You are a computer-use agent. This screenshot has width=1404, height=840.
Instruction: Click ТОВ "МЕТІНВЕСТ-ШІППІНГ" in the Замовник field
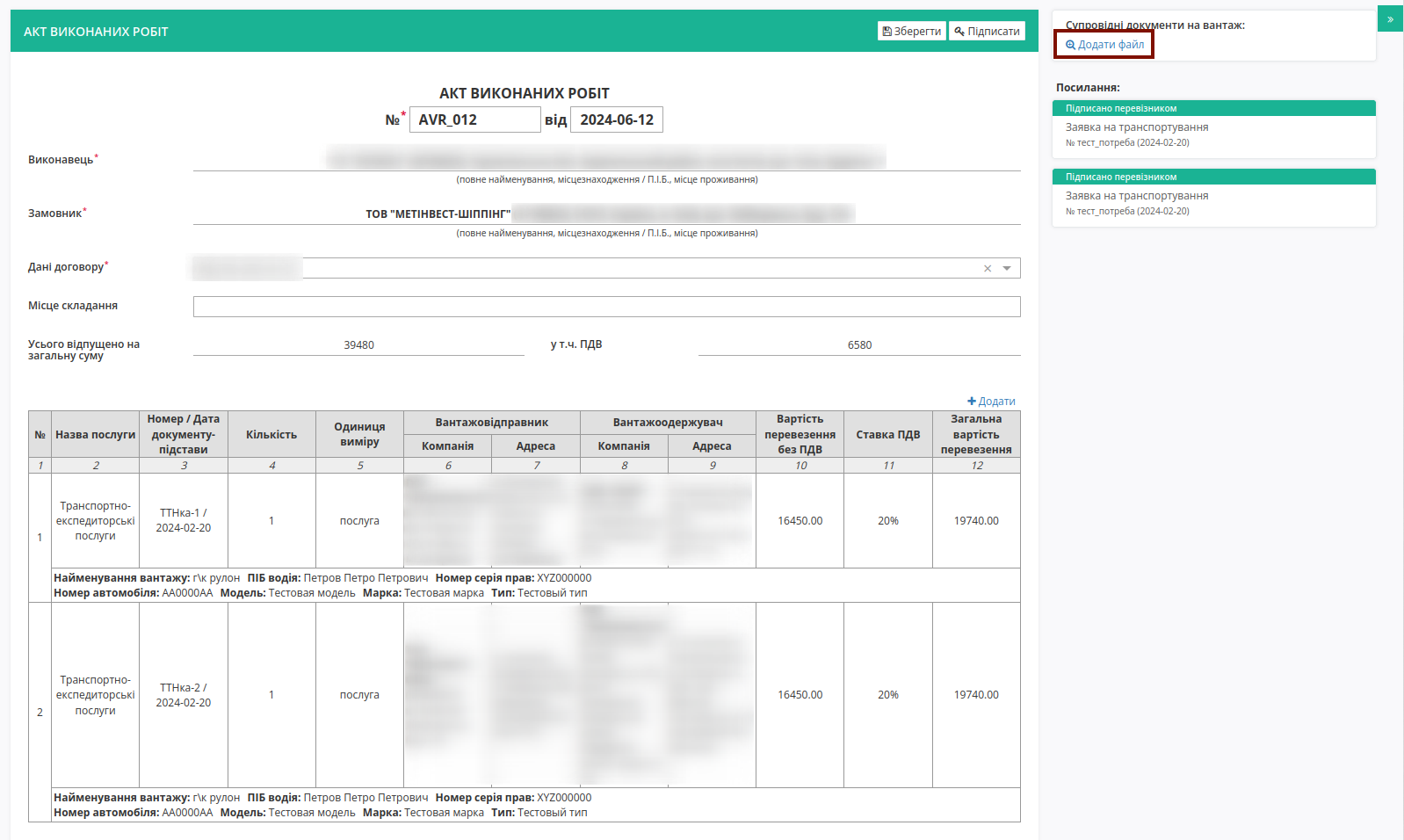438,214
